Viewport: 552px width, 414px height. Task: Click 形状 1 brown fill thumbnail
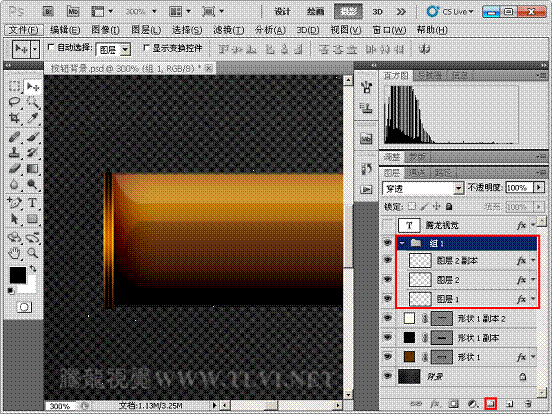tap(409, 357)
